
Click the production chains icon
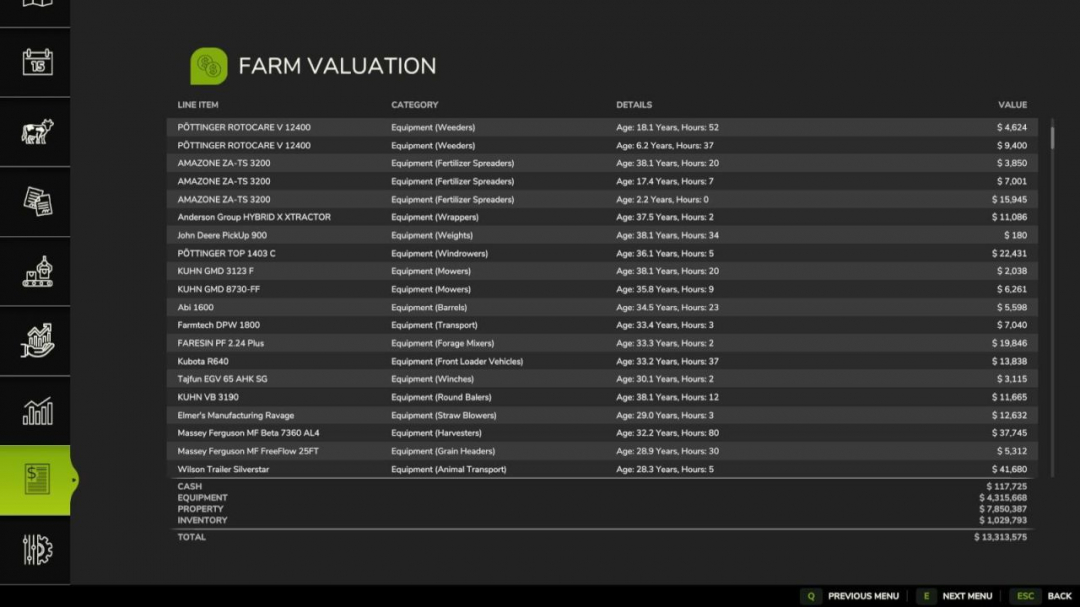35,271
